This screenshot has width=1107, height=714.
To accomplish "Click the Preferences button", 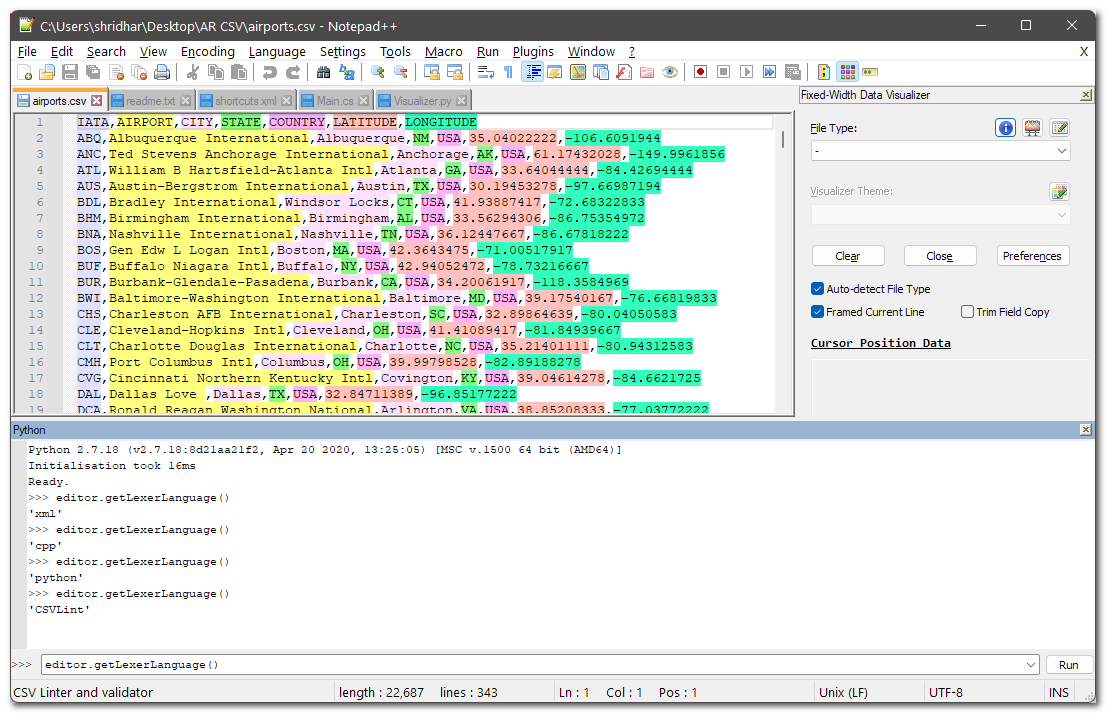I will click(x=1032, y=256).
